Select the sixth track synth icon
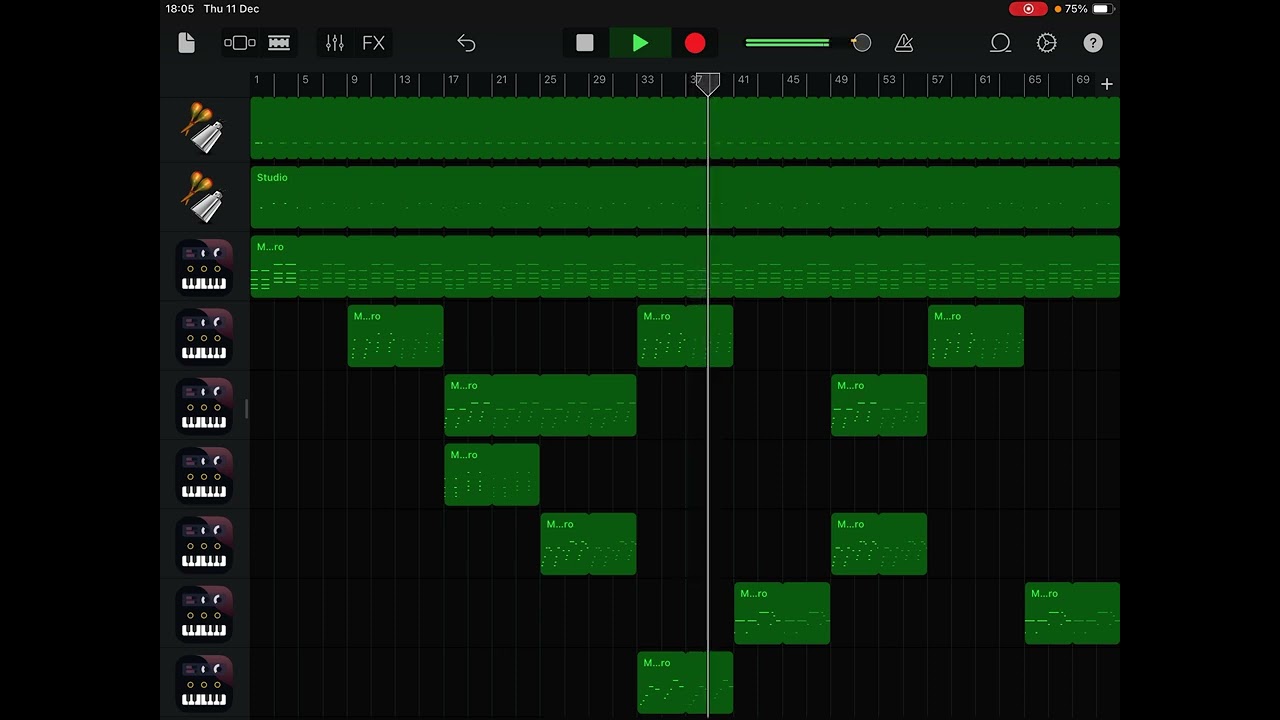1280x720 pixels. tap(204, 475)
